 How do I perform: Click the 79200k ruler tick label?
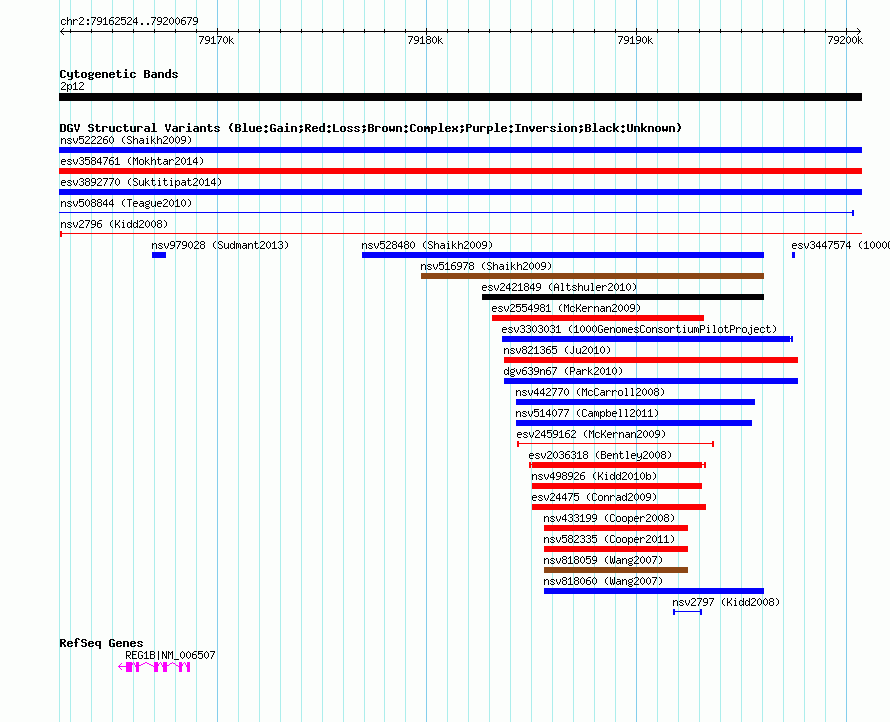pyautogui.click(x=845, y=40)
